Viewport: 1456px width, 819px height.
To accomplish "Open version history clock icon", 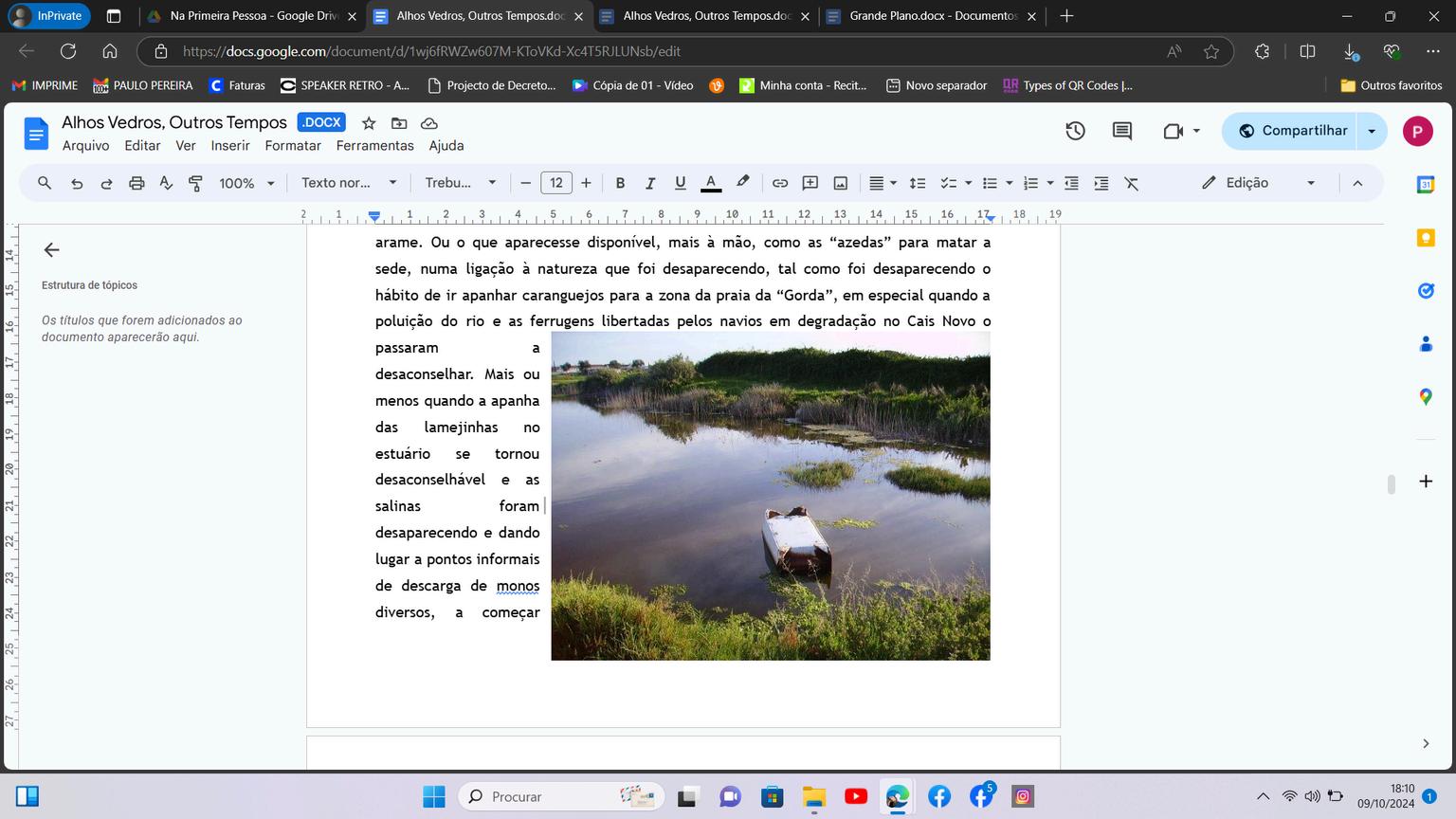I will tap(1075, 131).
